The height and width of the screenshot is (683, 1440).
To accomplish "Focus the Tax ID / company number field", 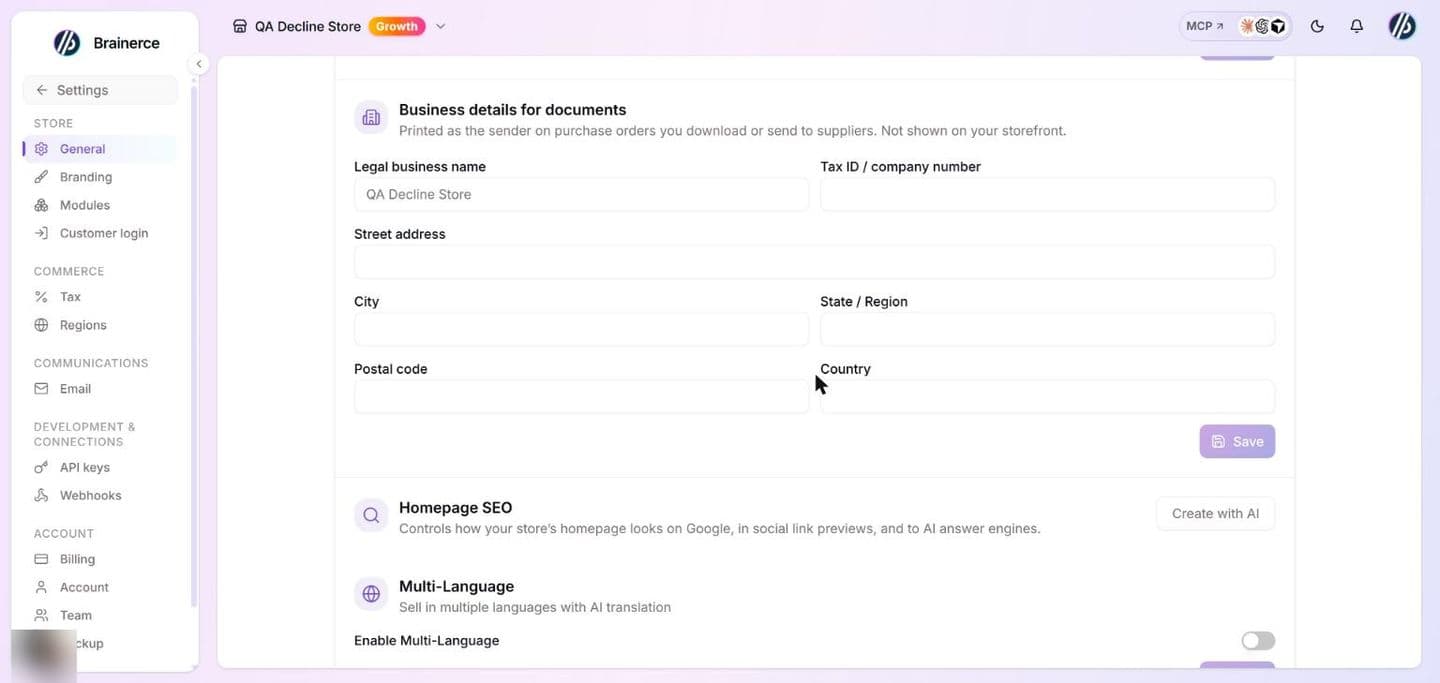I will tap(1047, 194).
